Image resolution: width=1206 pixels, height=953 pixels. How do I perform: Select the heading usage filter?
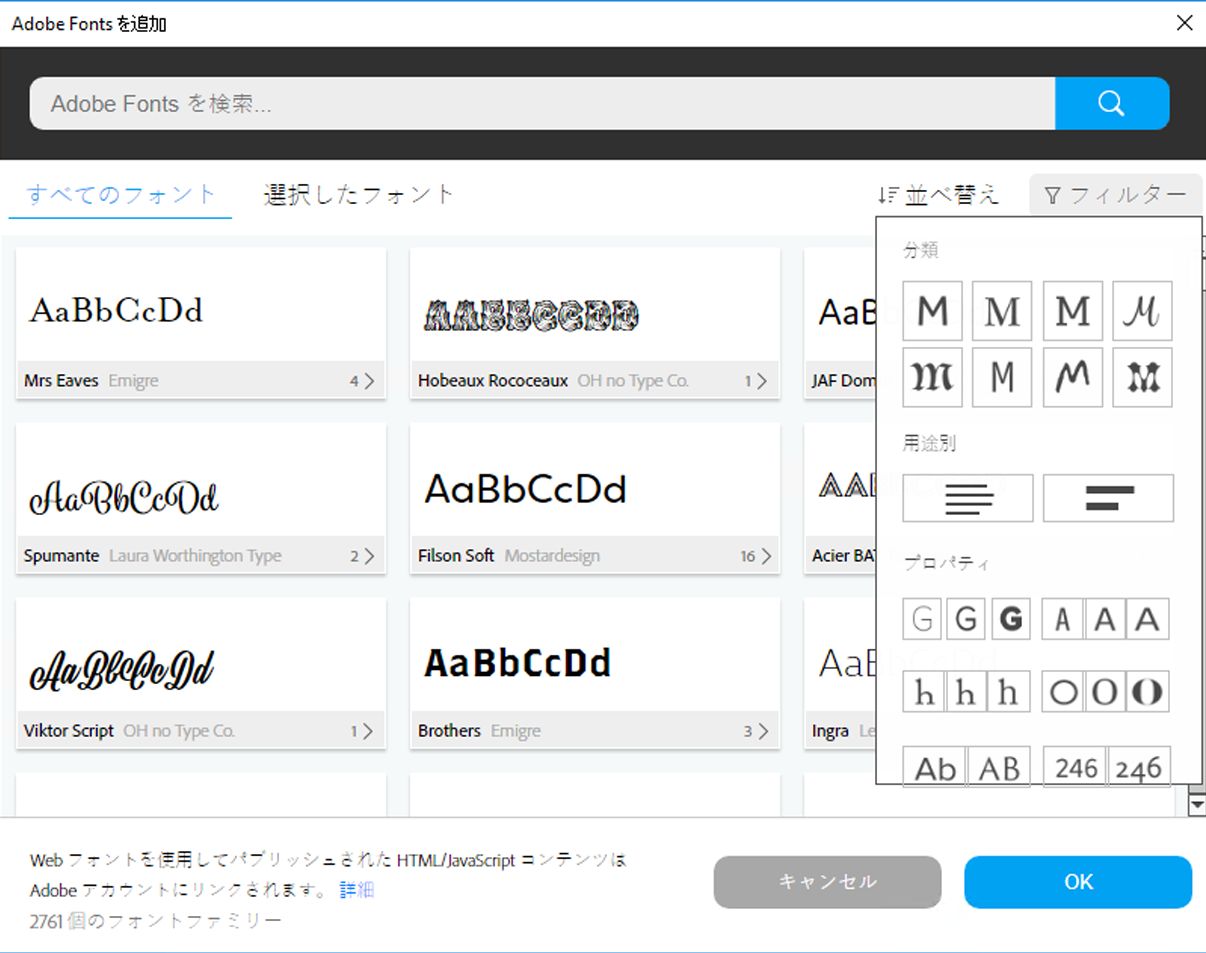point(1107,498)
